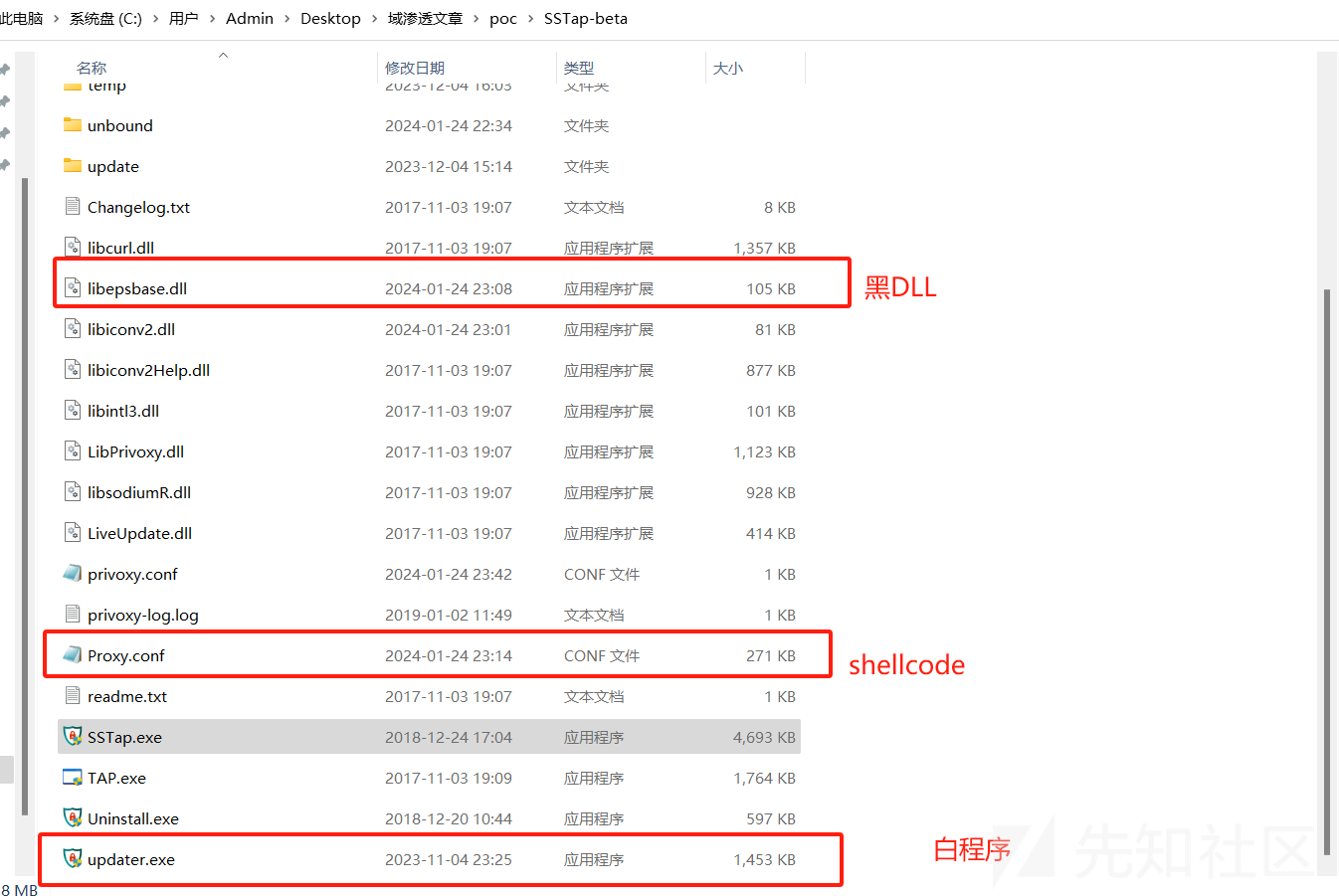This screenshot has width=1339, height=896.
Task: Navigate to 用户 in breadcrumb
Action: pyautogui.click(x=184, y=19)
